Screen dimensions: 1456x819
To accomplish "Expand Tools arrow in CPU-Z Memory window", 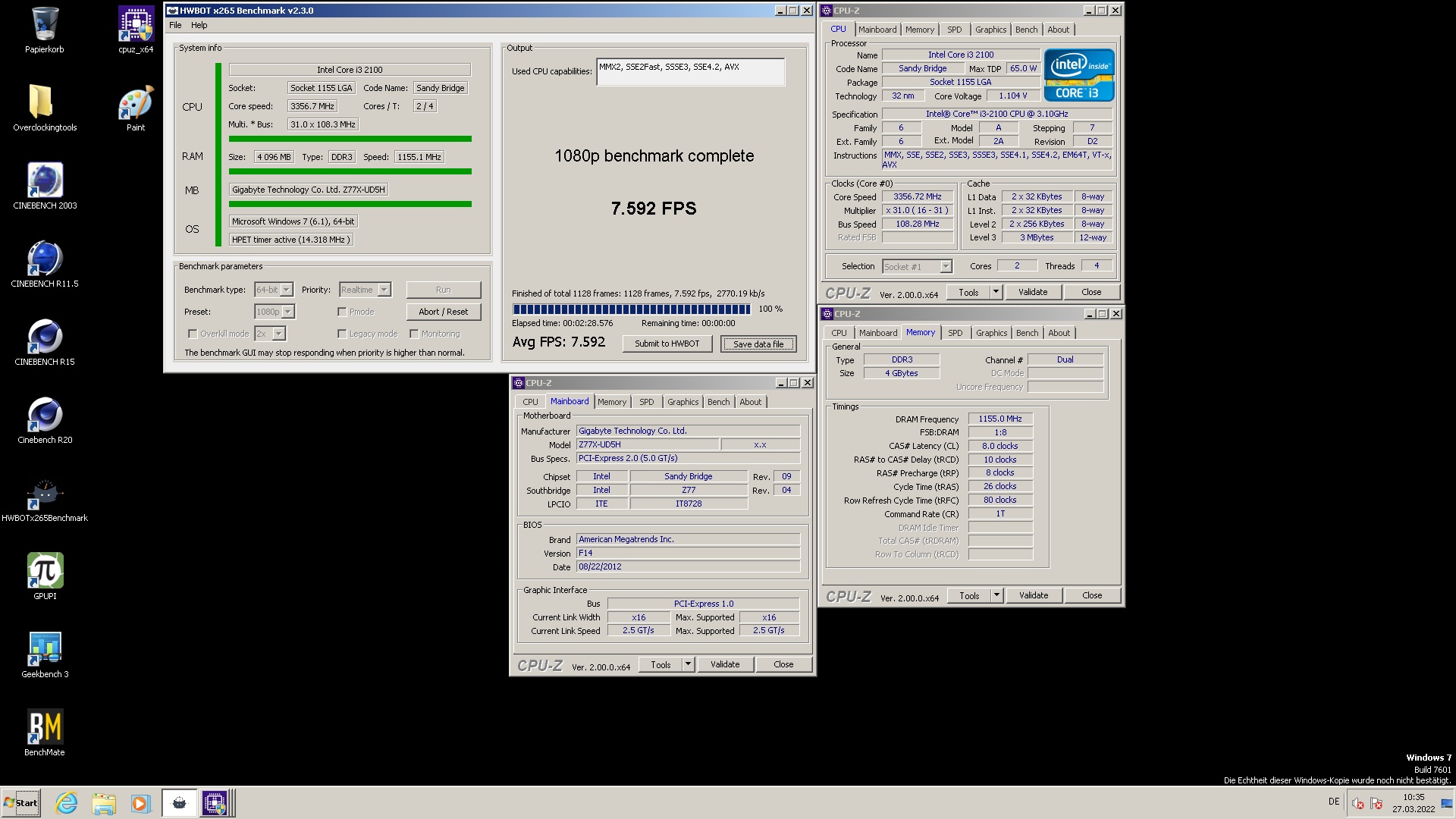I will tap(996, 595).
